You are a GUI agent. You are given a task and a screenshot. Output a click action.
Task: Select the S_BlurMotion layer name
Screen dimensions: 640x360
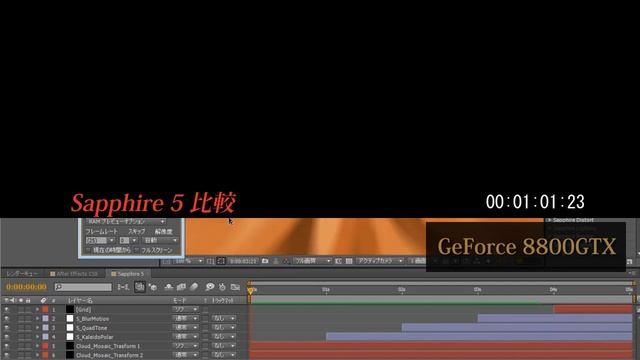click(92, 319)
